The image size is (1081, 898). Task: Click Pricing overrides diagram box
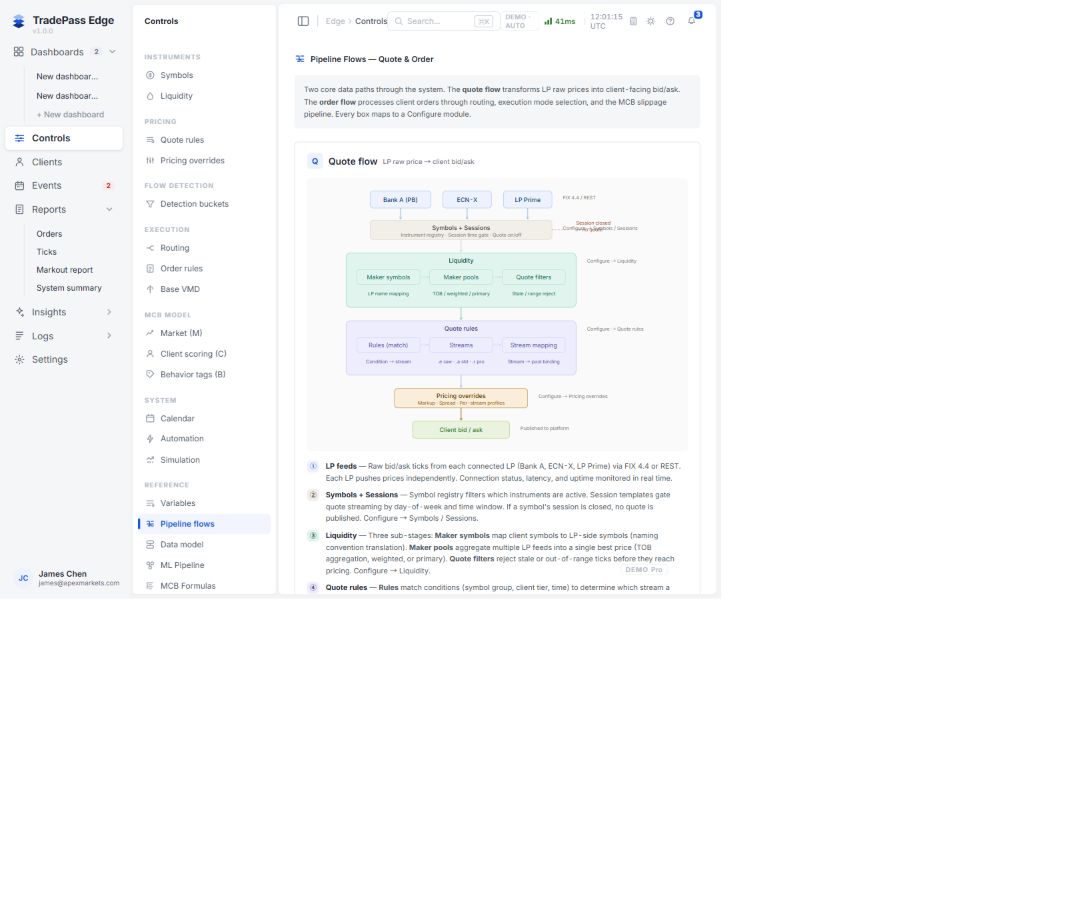pos(461,398)
